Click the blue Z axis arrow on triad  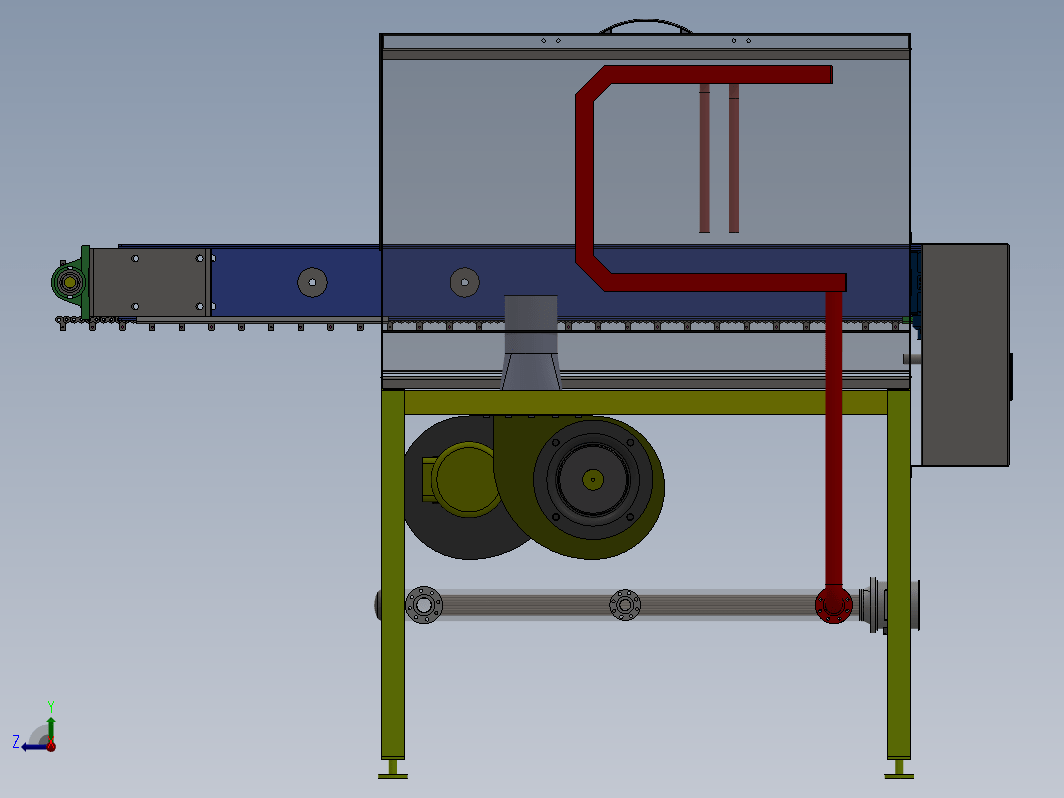pos(33,747)
